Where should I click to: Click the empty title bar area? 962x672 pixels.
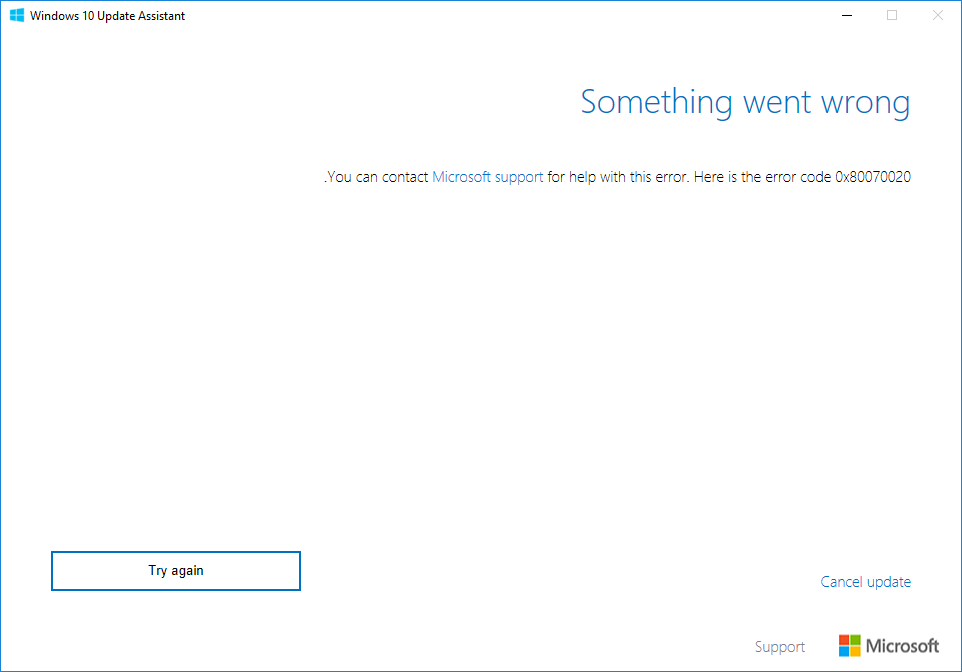point(500,16)
